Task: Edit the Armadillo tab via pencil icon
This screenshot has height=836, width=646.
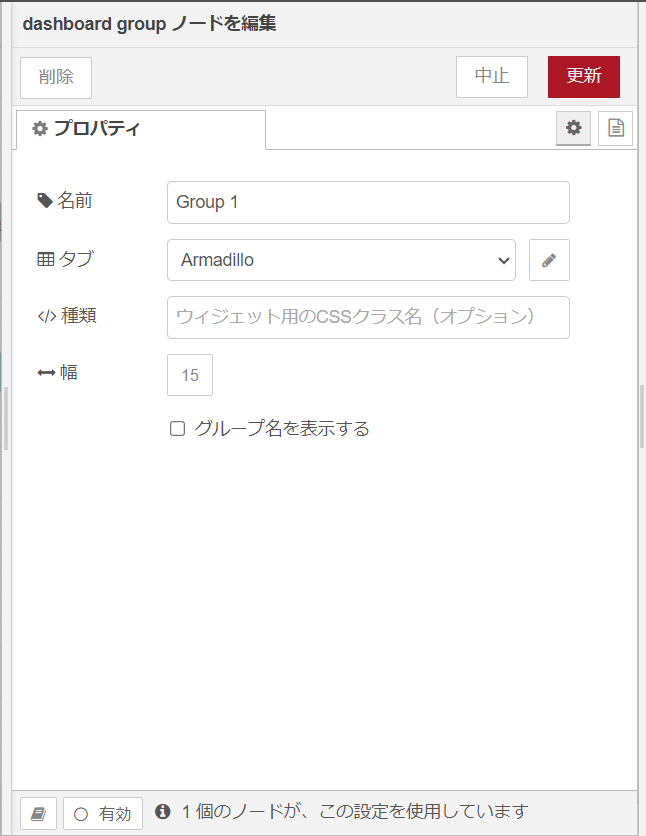Action: click(549, 260)
